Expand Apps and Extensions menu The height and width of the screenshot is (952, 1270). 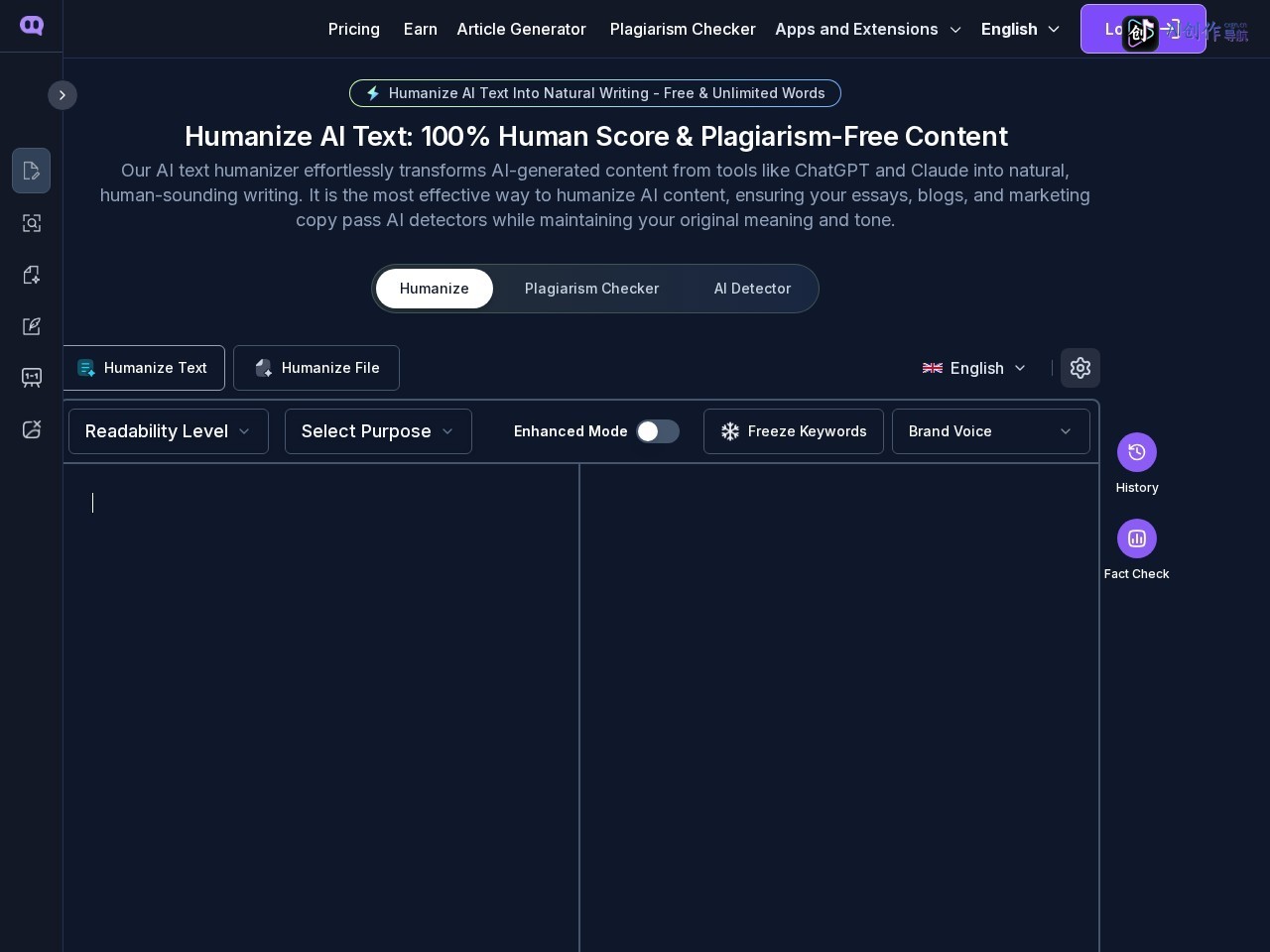coord(868,29)
